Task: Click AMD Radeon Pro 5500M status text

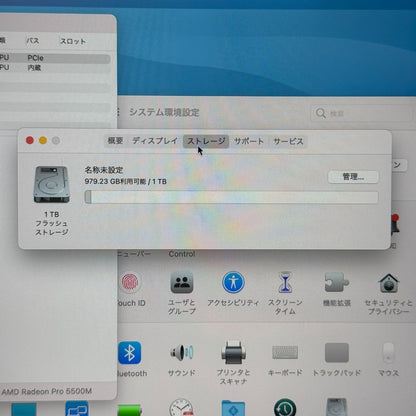Action: click(47, 391)
